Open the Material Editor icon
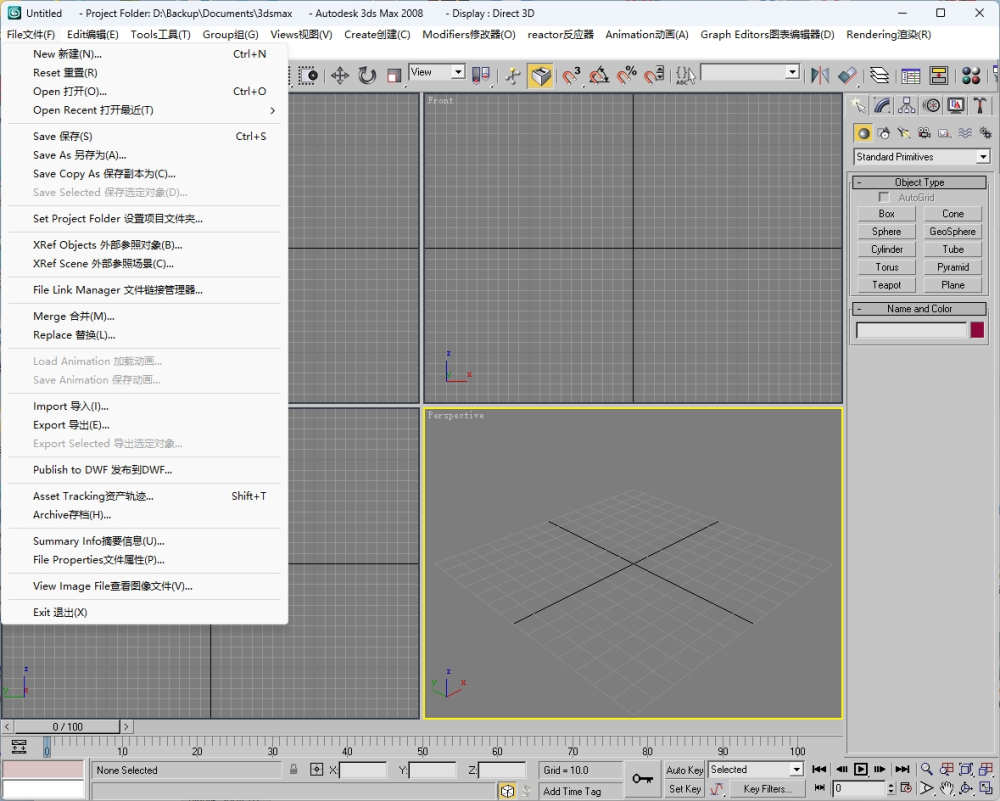The width and height of the screenshot is (1000, 801). pos(970,76)
